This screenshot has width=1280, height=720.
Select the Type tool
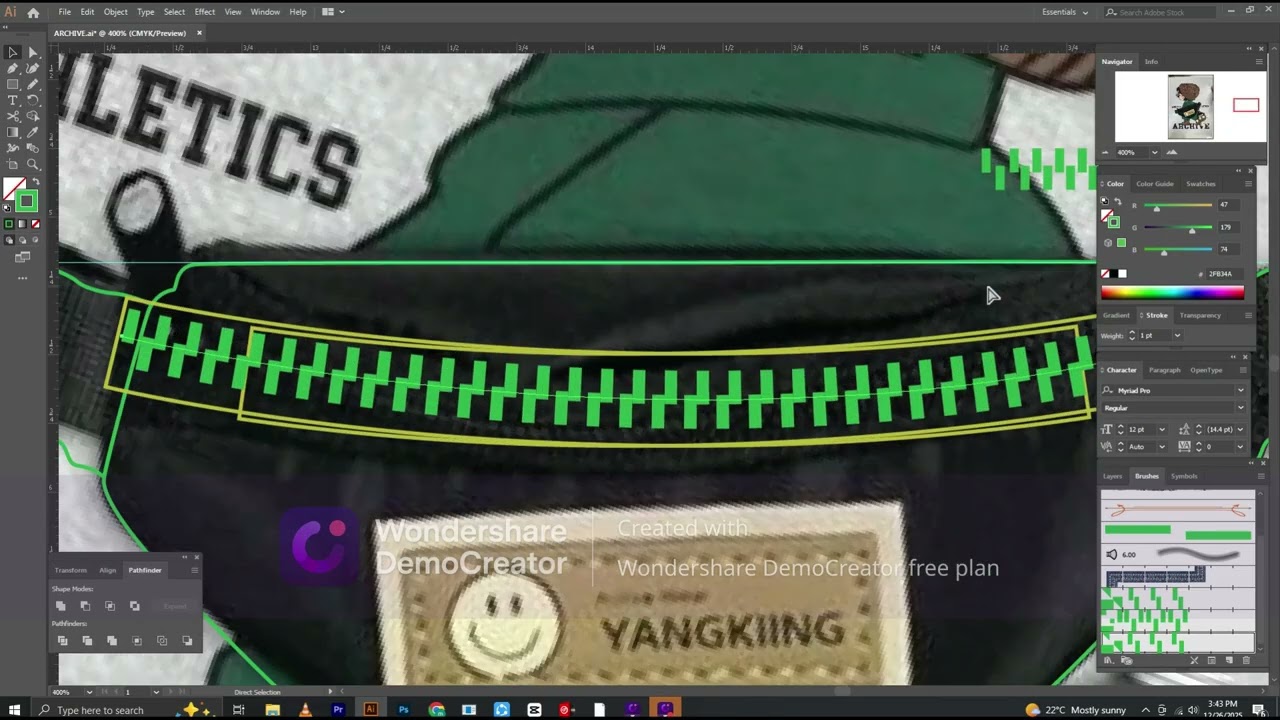pos(12,100)
